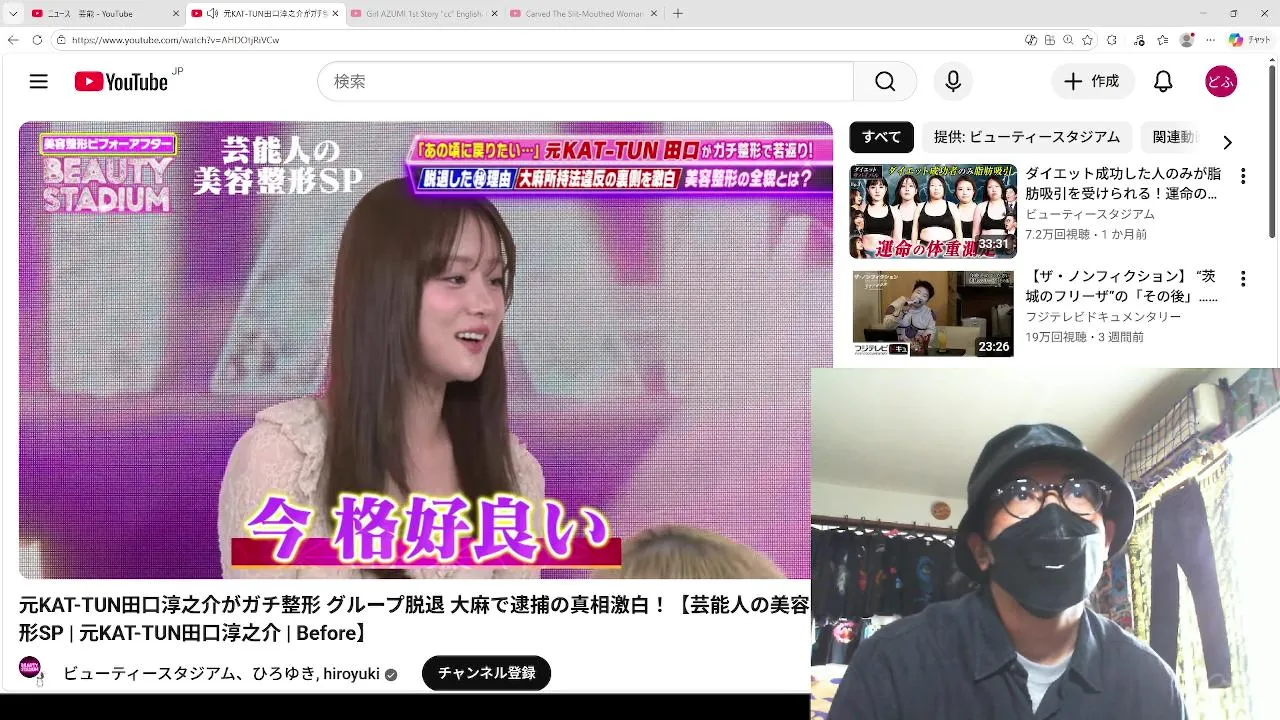
Task: Restore down the browser window
Action: (1233, 14)
